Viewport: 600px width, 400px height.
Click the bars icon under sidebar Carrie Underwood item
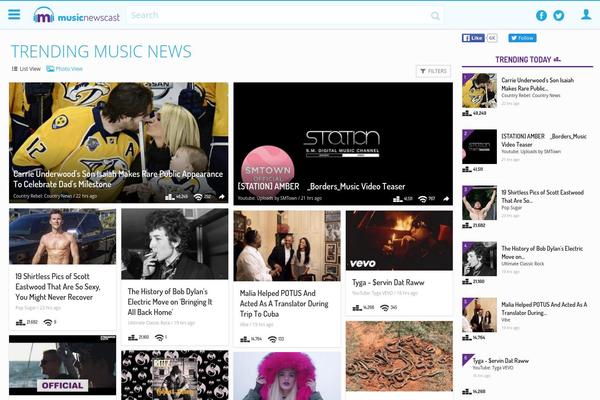466,113
